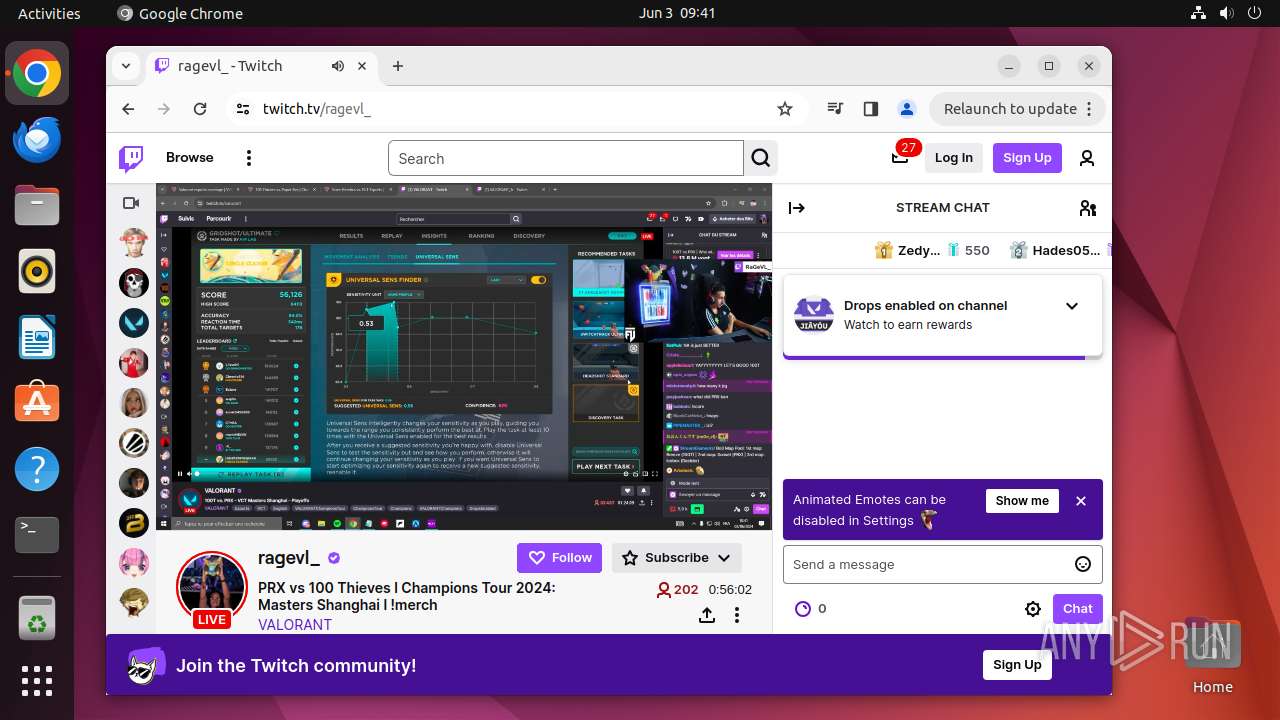Open the VALORANT category link
Screen dimensions: 1280x720
[295, 624]
